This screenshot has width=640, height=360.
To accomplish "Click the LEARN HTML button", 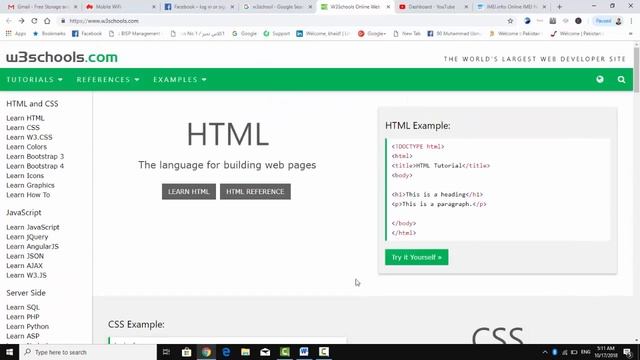I will point(189,191).
